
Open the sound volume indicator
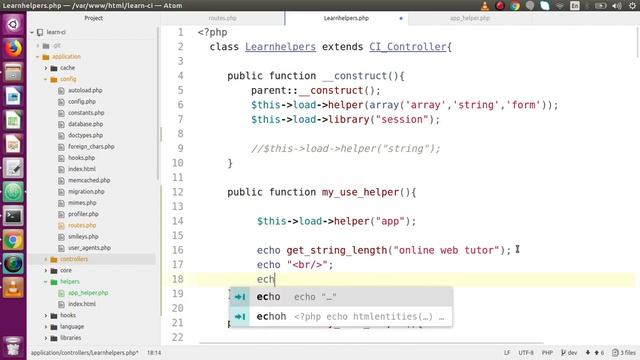coord(617,5)
